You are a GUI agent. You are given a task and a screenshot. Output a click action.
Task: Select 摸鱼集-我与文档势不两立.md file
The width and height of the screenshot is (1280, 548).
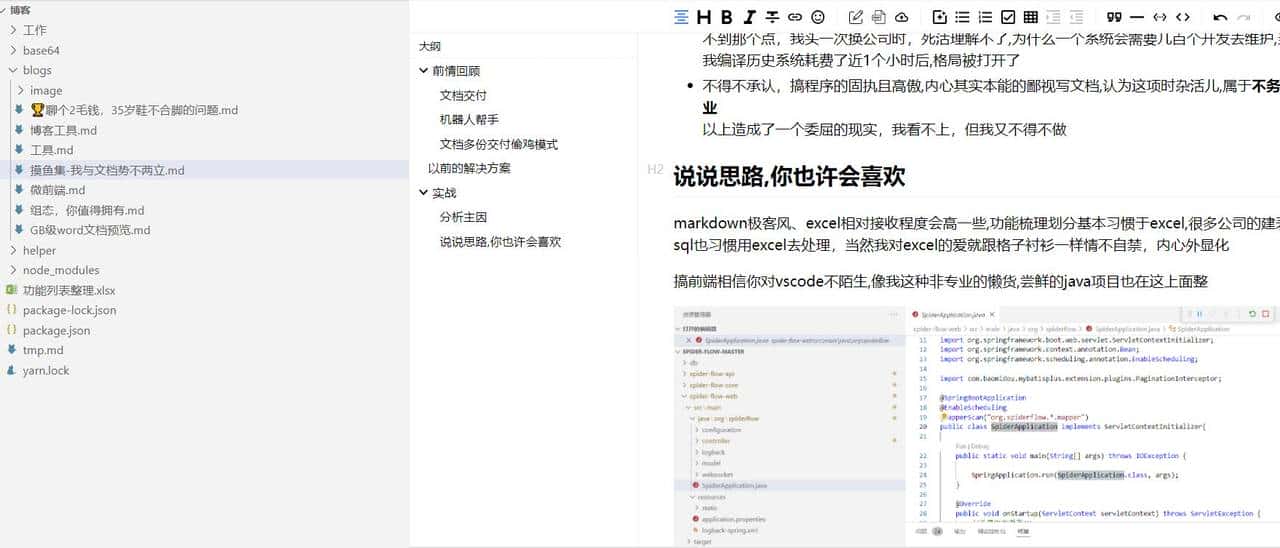(107, 170)
